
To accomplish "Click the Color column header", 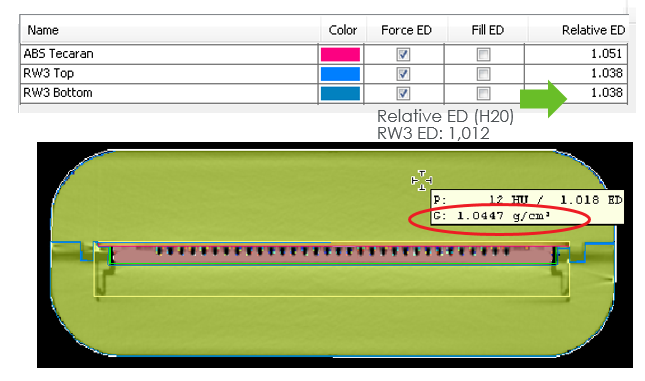I will click(343, 30).
